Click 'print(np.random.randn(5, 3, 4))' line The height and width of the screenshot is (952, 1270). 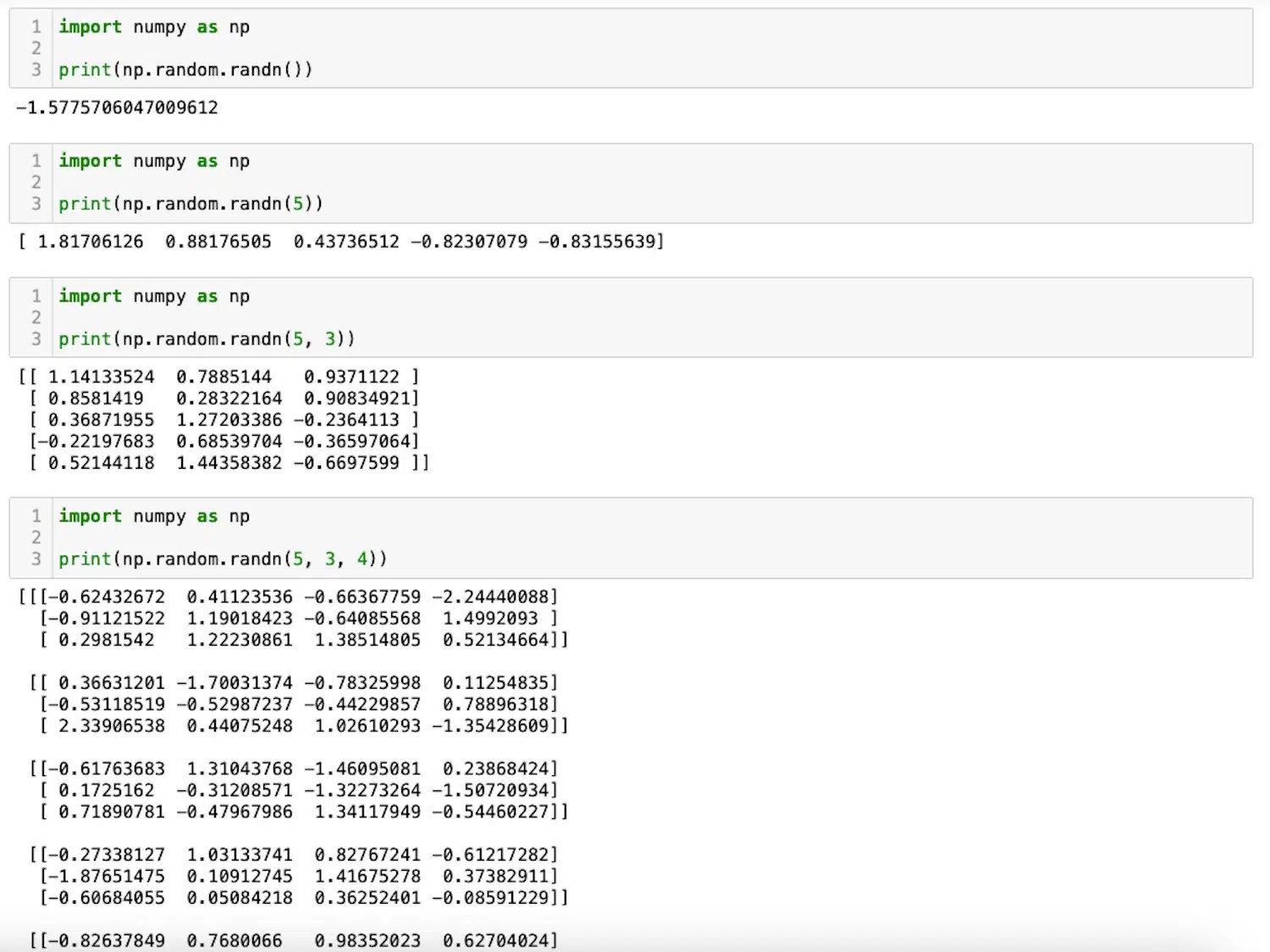click(x=222, y=559)
